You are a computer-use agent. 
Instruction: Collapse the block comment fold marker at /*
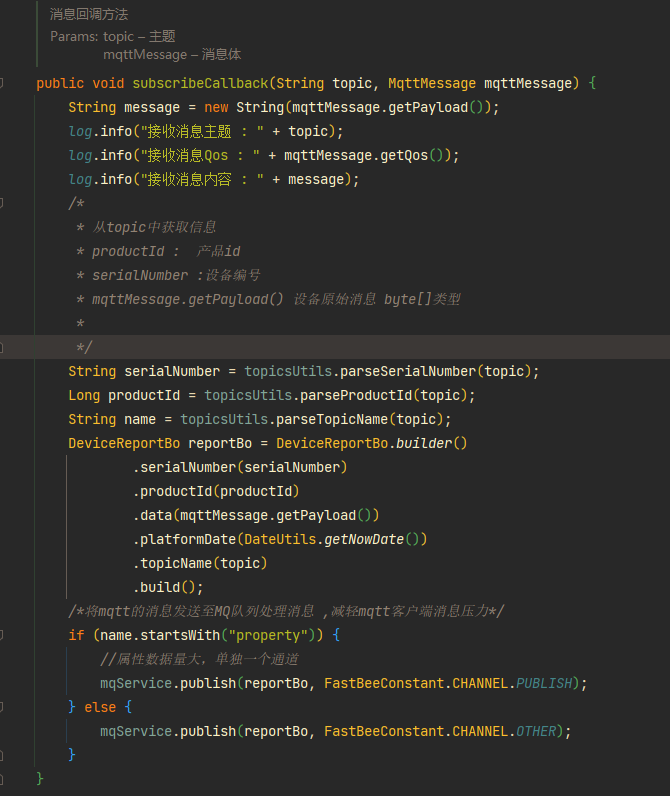coord(2,203)
